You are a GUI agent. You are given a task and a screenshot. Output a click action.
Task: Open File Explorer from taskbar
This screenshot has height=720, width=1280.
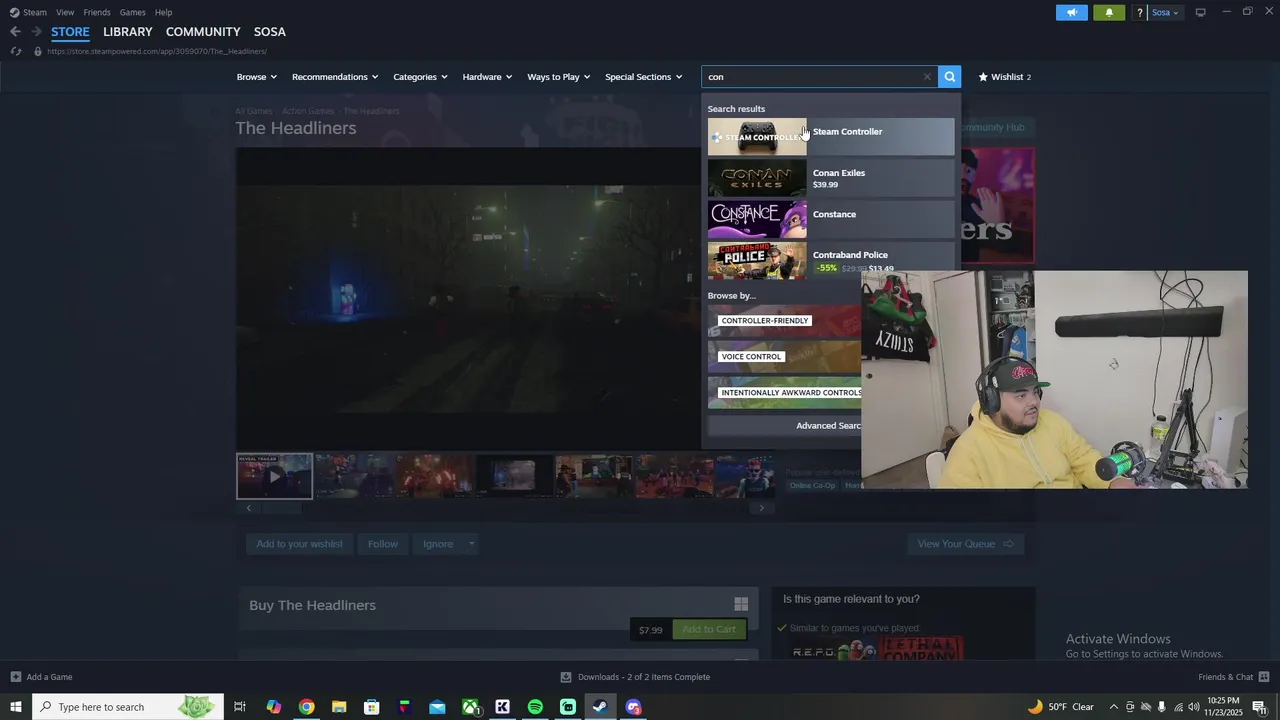coord(339,707)
